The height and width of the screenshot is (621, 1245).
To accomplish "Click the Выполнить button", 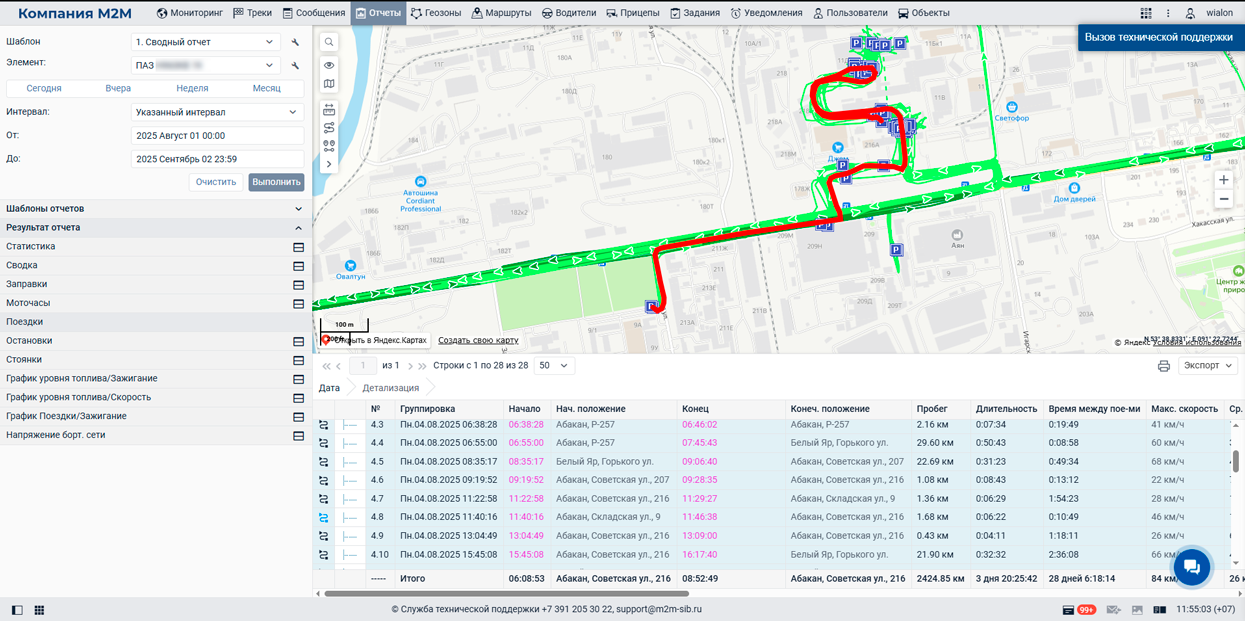I will pos(276,182).
